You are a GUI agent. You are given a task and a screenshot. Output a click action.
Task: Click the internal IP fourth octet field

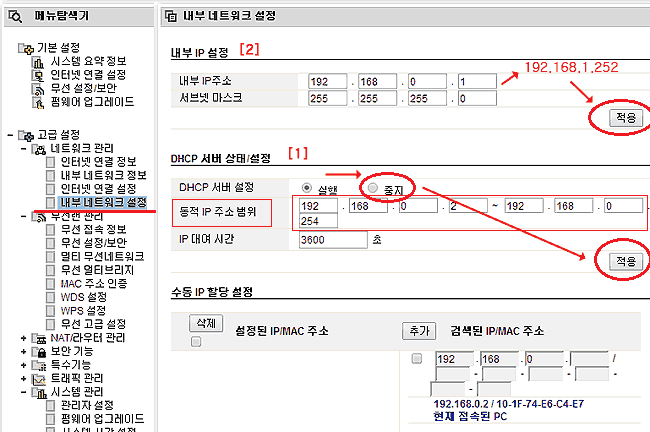click(477, 82)
